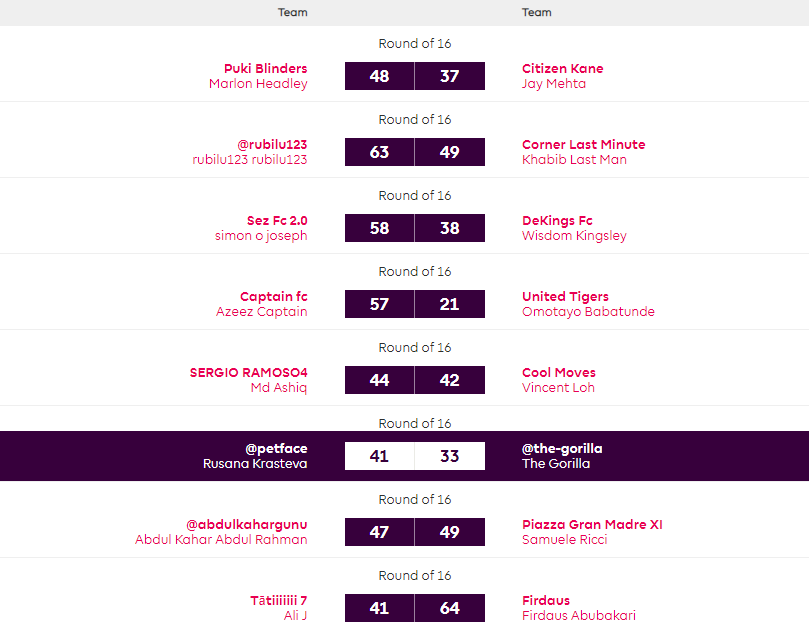Select the SERGIO RAMOSO4 team
Image resolution: width=809 pixels, height=633 pixels.
[248, 373]
